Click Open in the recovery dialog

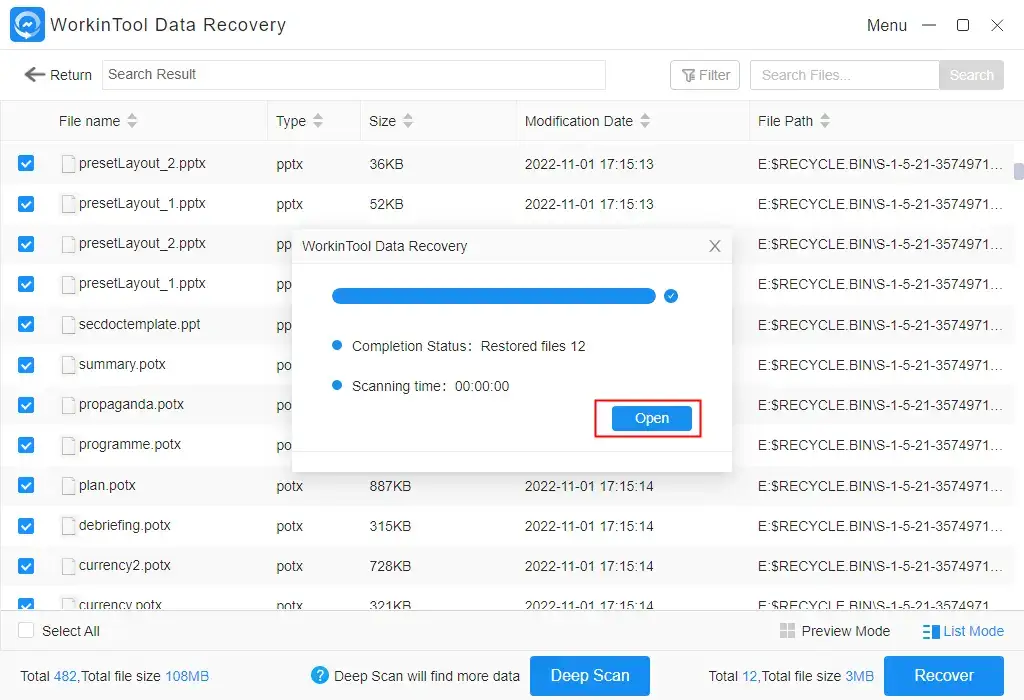tap(651, 418)
